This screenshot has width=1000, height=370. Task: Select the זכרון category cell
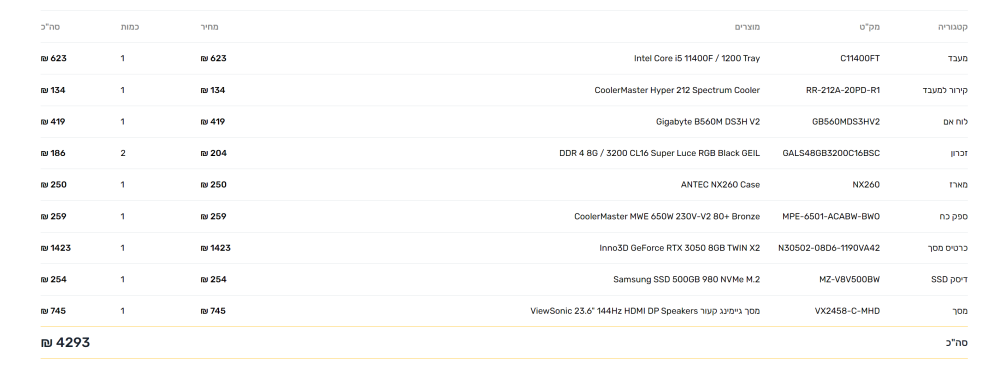click(959, 153)
